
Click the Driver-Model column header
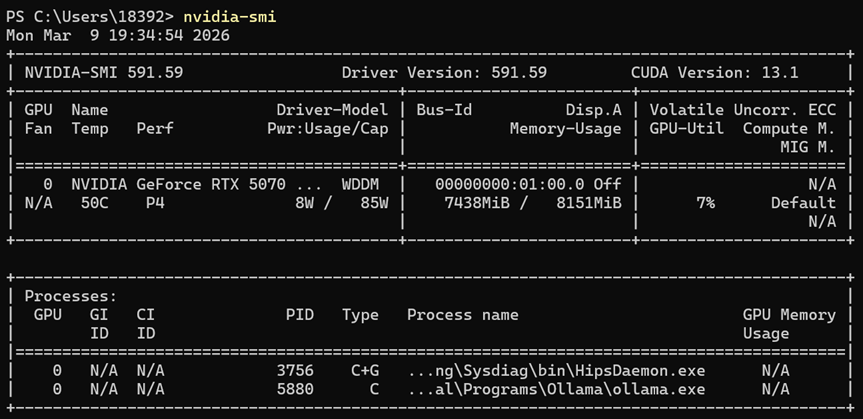[332, 110]
